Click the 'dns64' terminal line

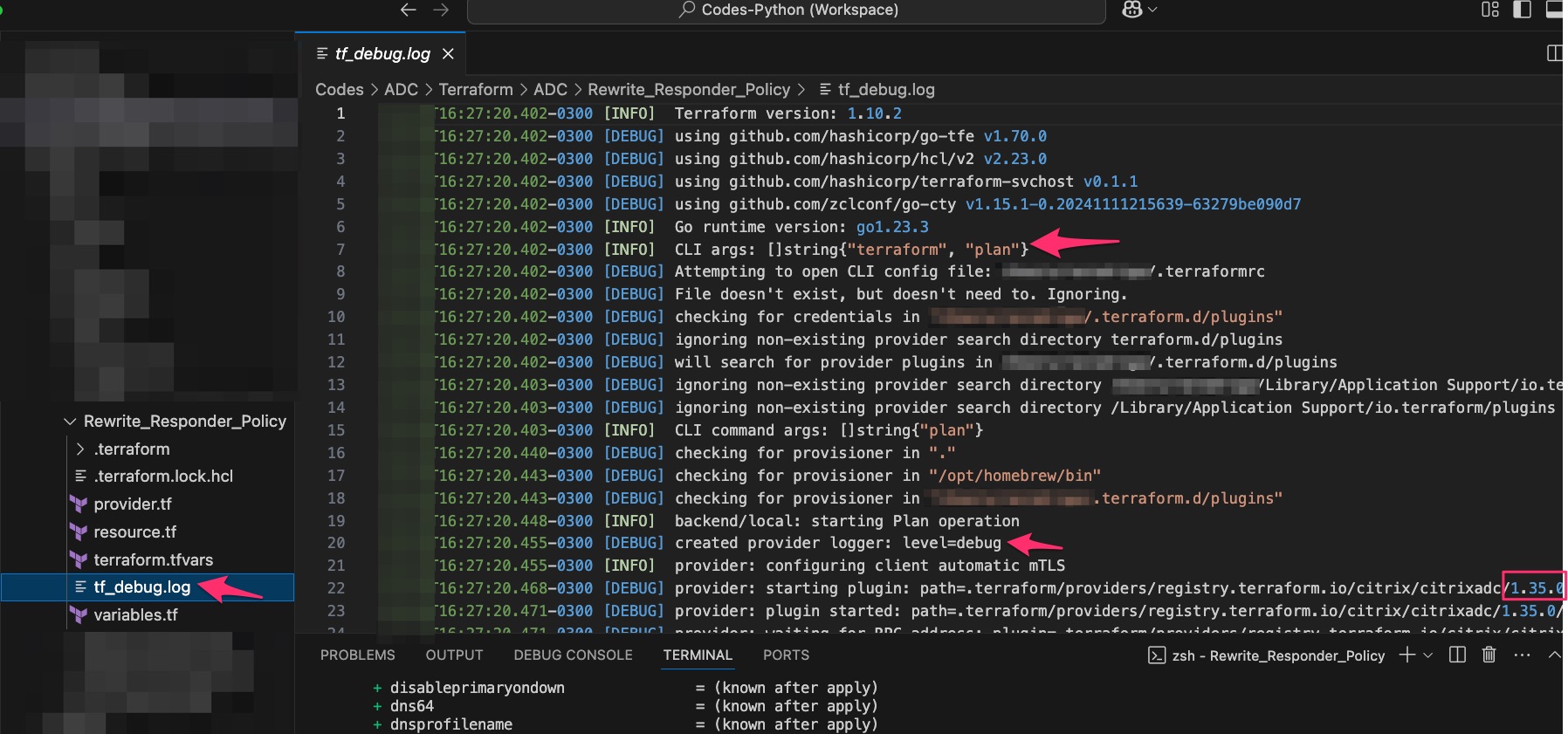click(412, 706)
